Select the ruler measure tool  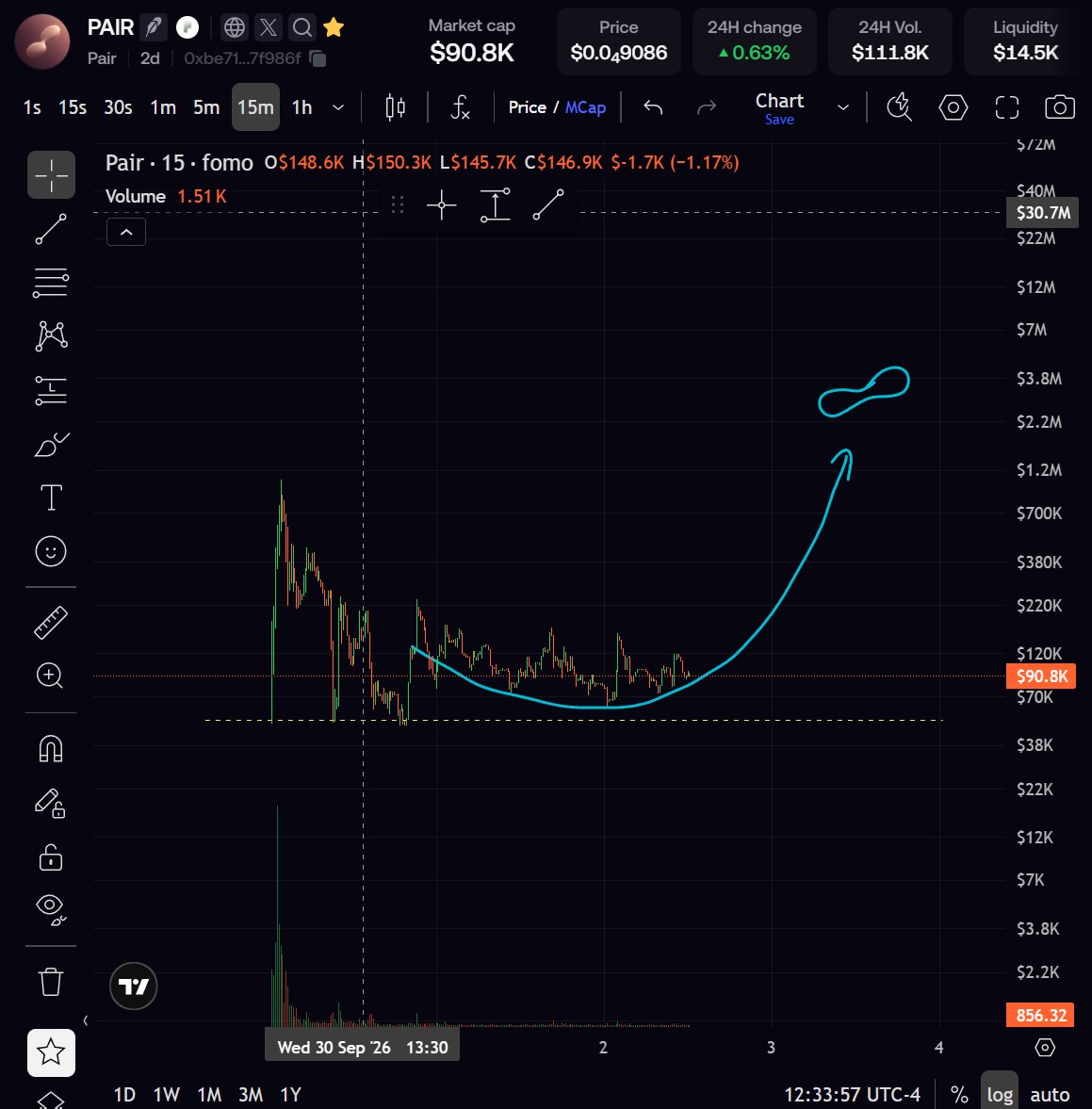click(51, 623)
